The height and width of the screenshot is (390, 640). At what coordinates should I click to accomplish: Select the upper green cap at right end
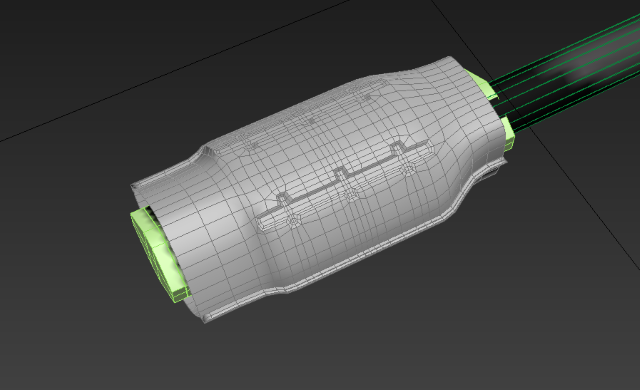(482, 84)
